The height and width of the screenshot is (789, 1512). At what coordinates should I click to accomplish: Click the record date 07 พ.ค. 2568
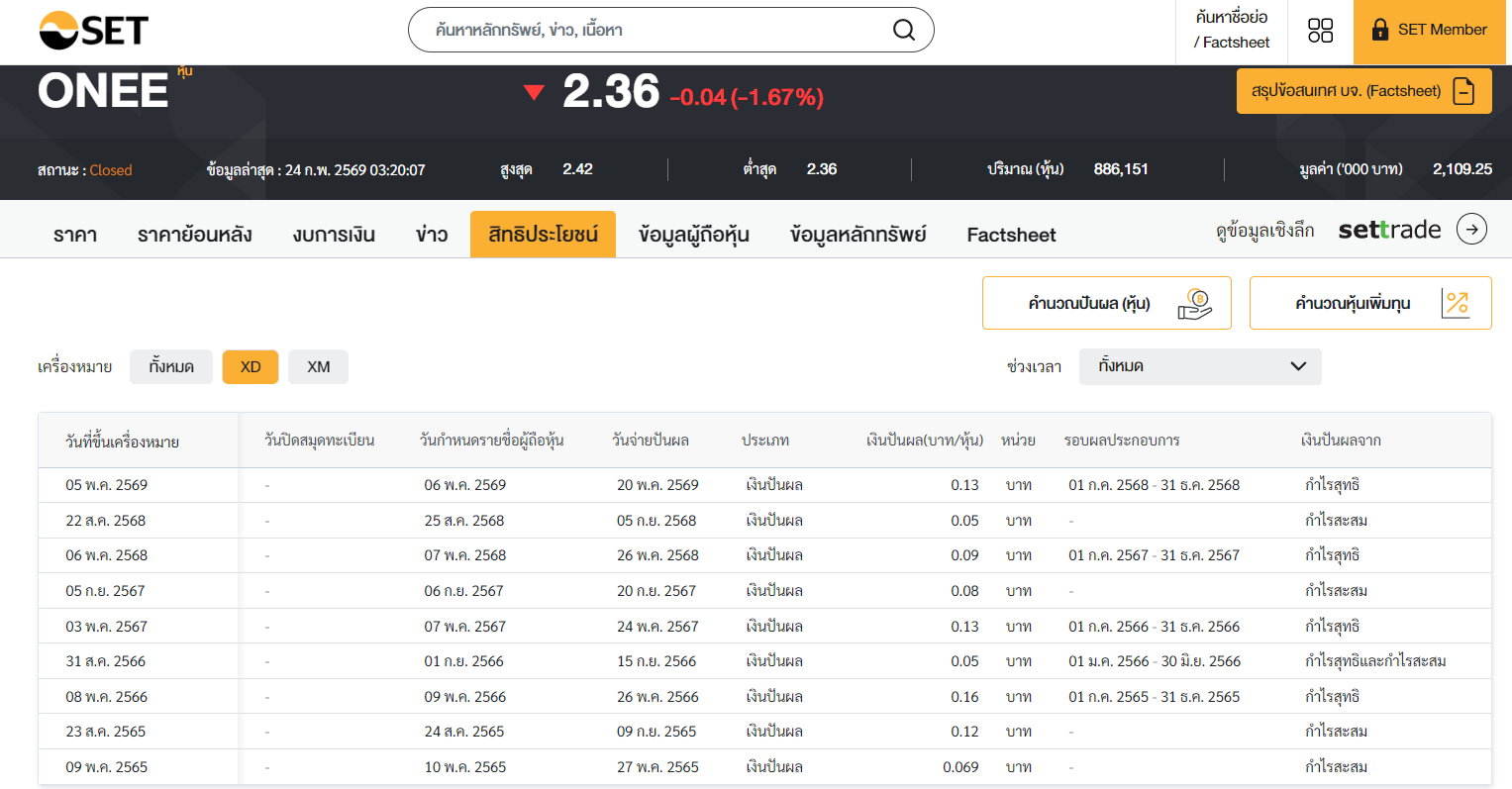click(x=465, y=555)
